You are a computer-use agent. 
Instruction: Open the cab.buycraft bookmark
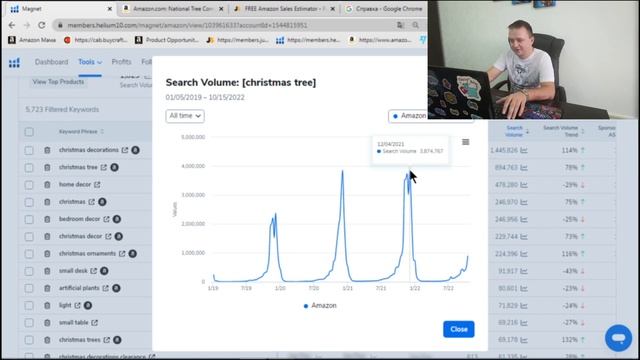(95, 40)
